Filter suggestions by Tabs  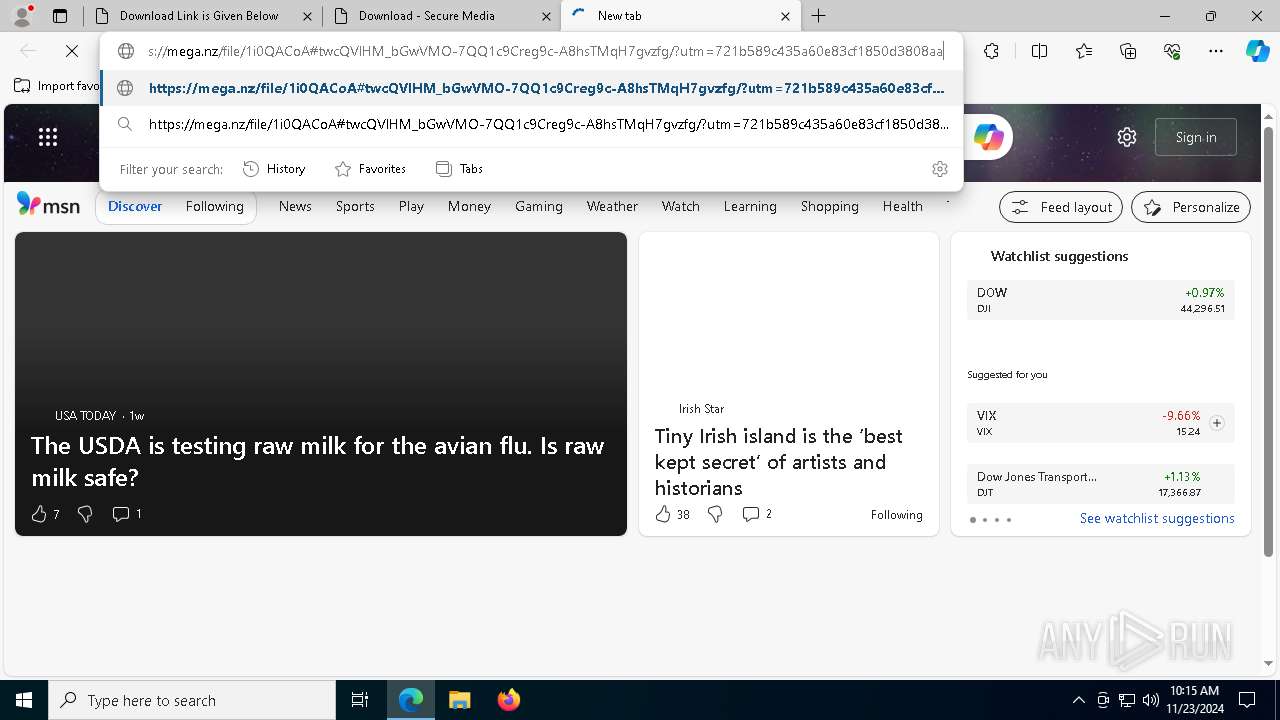click(x=459, y=169)
